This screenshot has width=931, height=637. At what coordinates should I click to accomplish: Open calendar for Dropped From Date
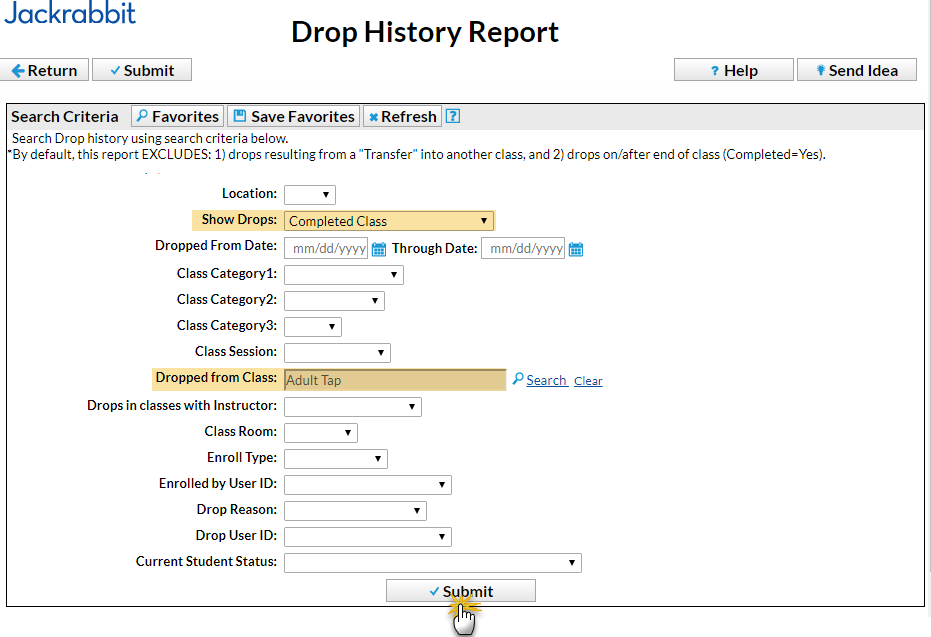point(379,249)
